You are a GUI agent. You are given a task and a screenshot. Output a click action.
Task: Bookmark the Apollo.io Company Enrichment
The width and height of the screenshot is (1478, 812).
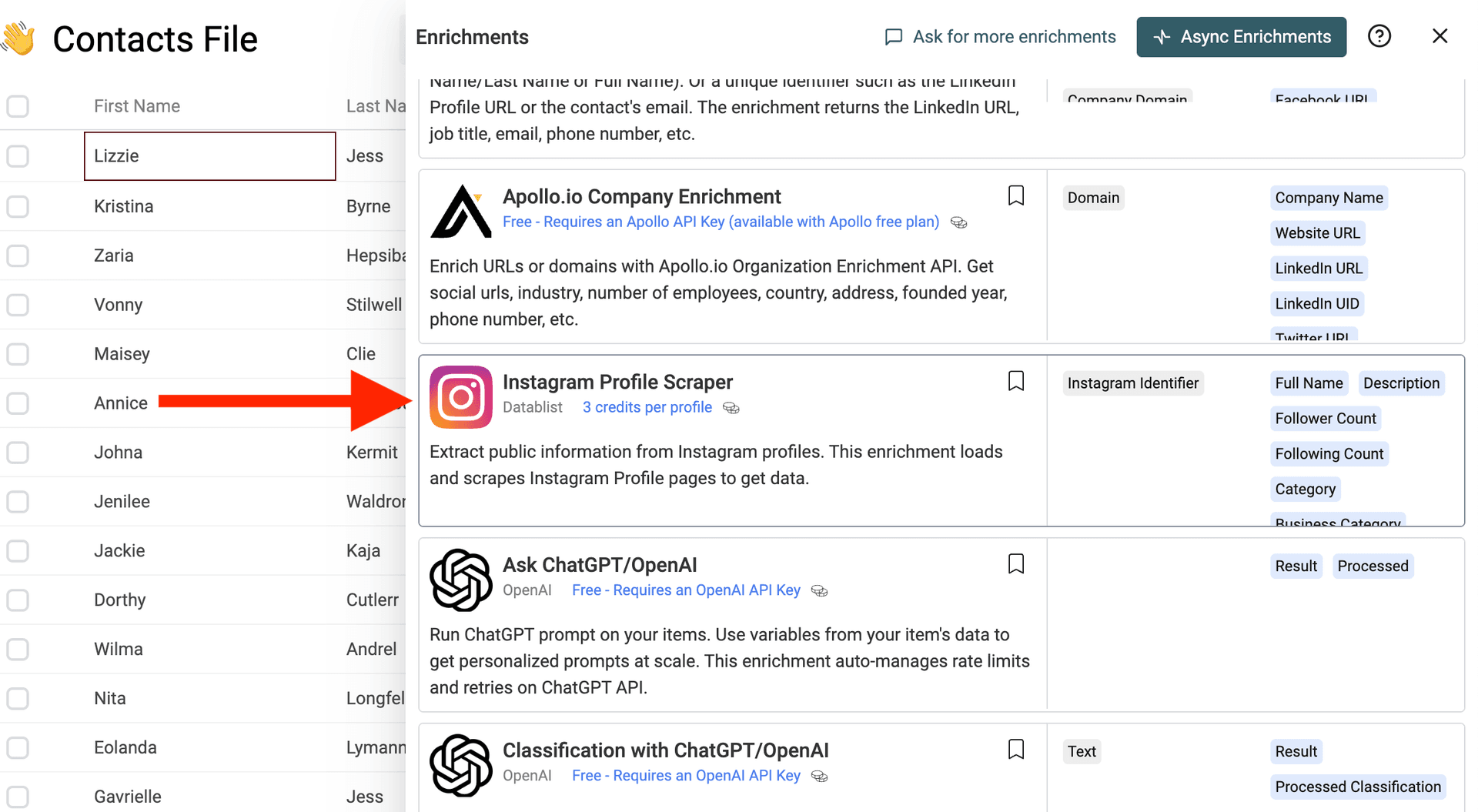click(1015, 195)
